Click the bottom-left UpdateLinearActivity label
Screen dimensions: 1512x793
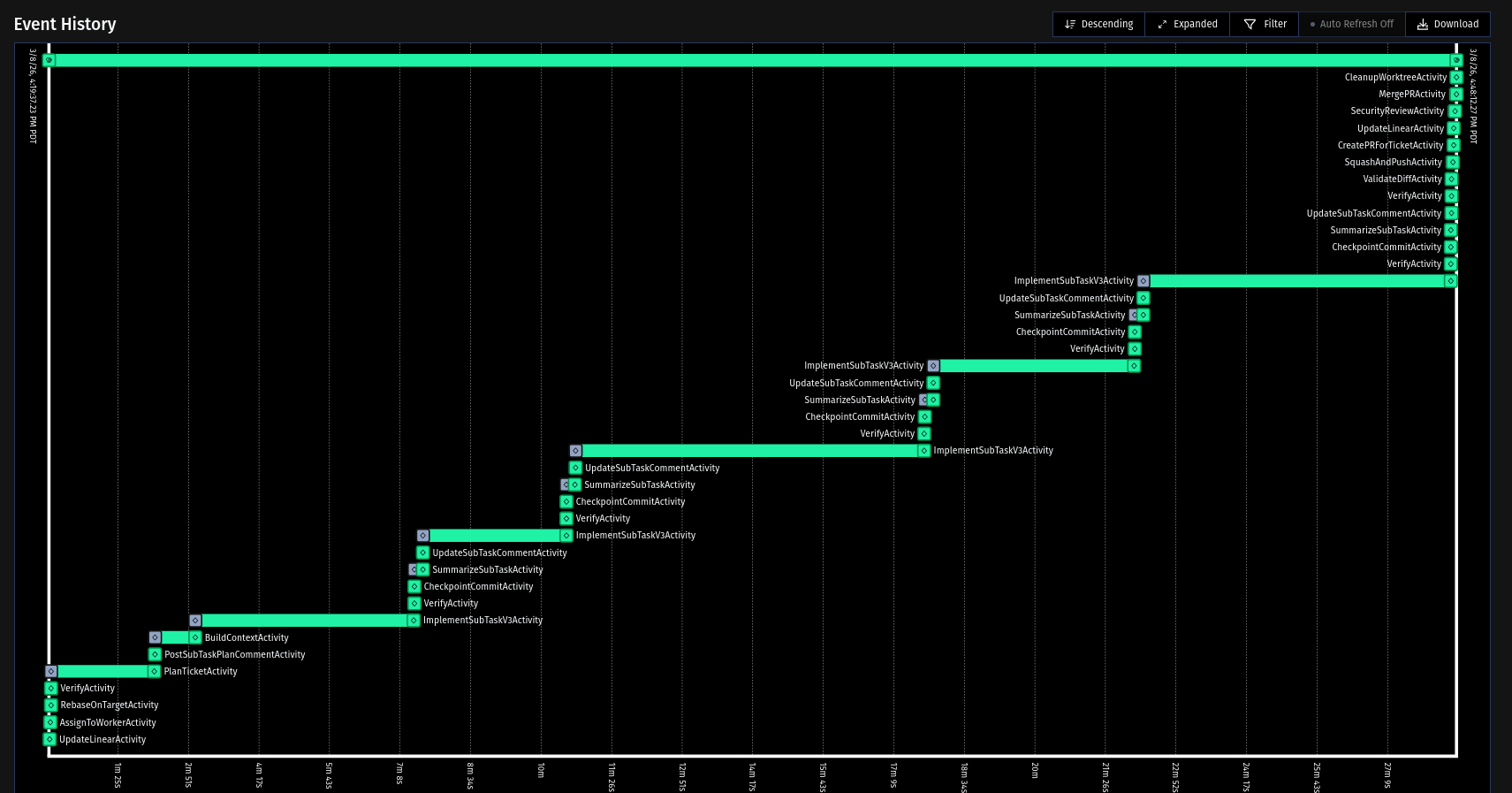point(103,740)
